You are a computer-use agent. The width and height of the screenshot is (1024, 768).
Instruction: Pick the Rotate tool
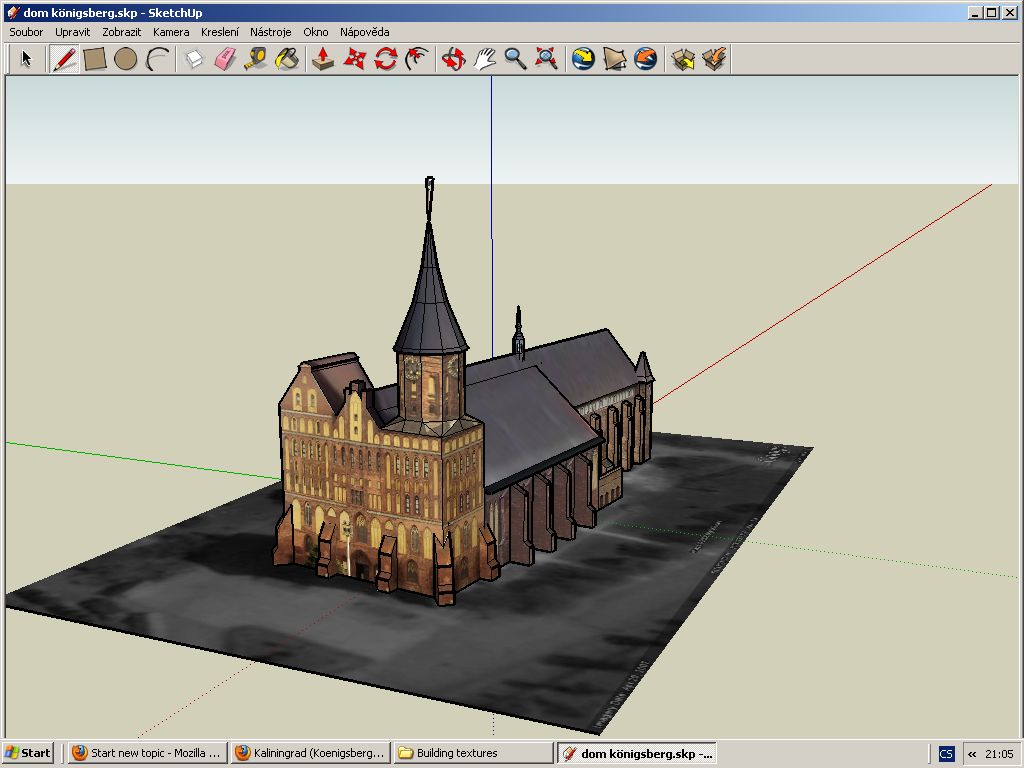click(385, 59)
